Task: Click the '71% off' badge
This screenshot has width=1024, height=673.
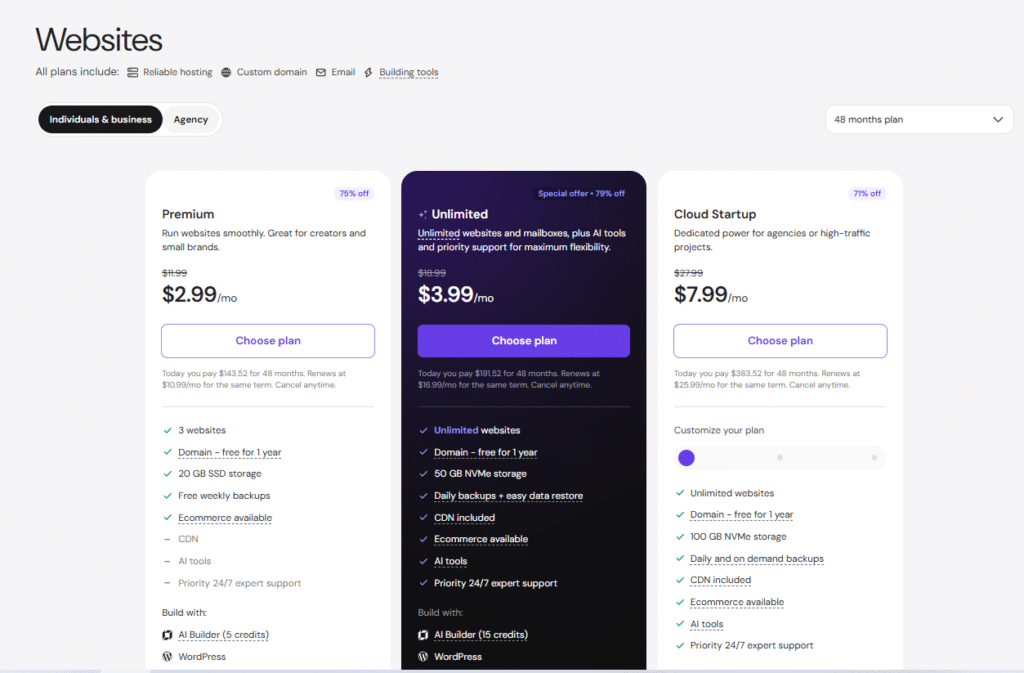Action: pos(867,193)
